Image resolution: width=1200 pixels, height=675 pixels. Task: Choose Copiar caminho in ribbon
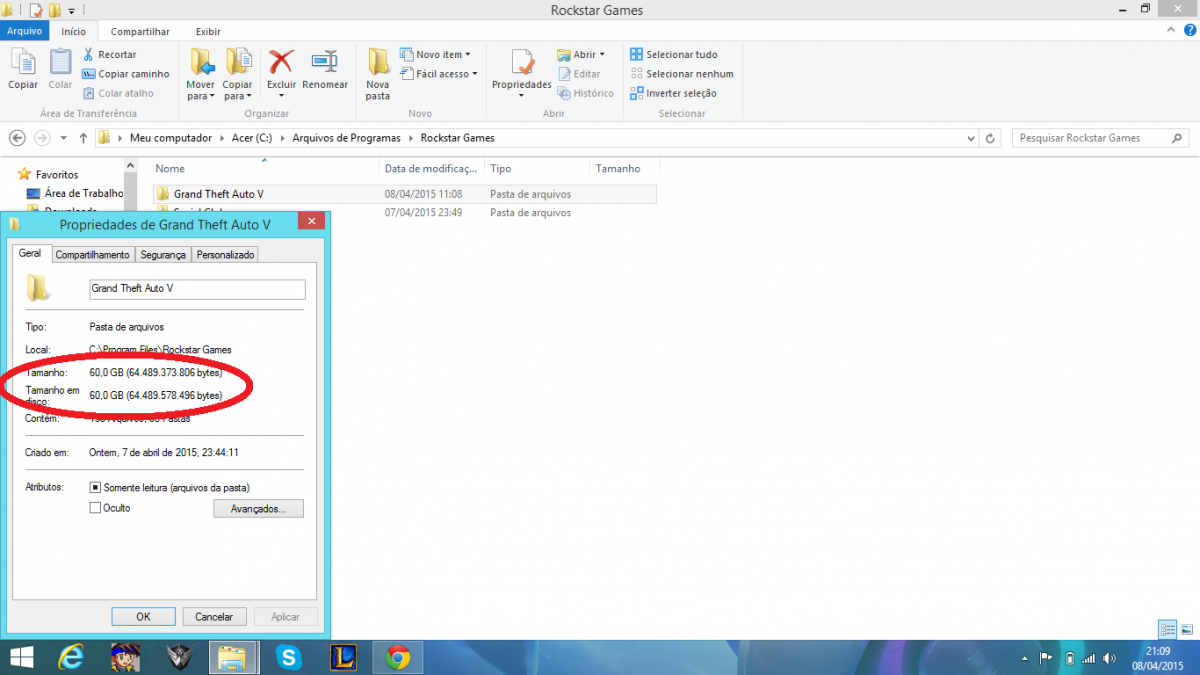click(126, 74)
